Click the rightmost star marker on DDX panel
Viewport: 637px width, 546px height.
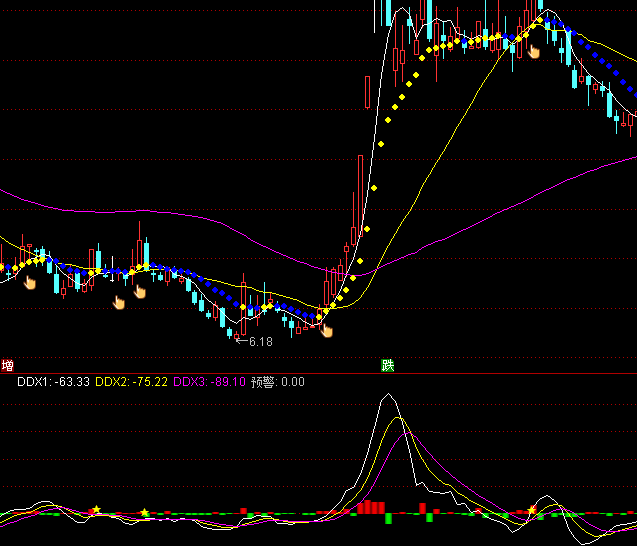pyautogui.click(x=533, y=509)
